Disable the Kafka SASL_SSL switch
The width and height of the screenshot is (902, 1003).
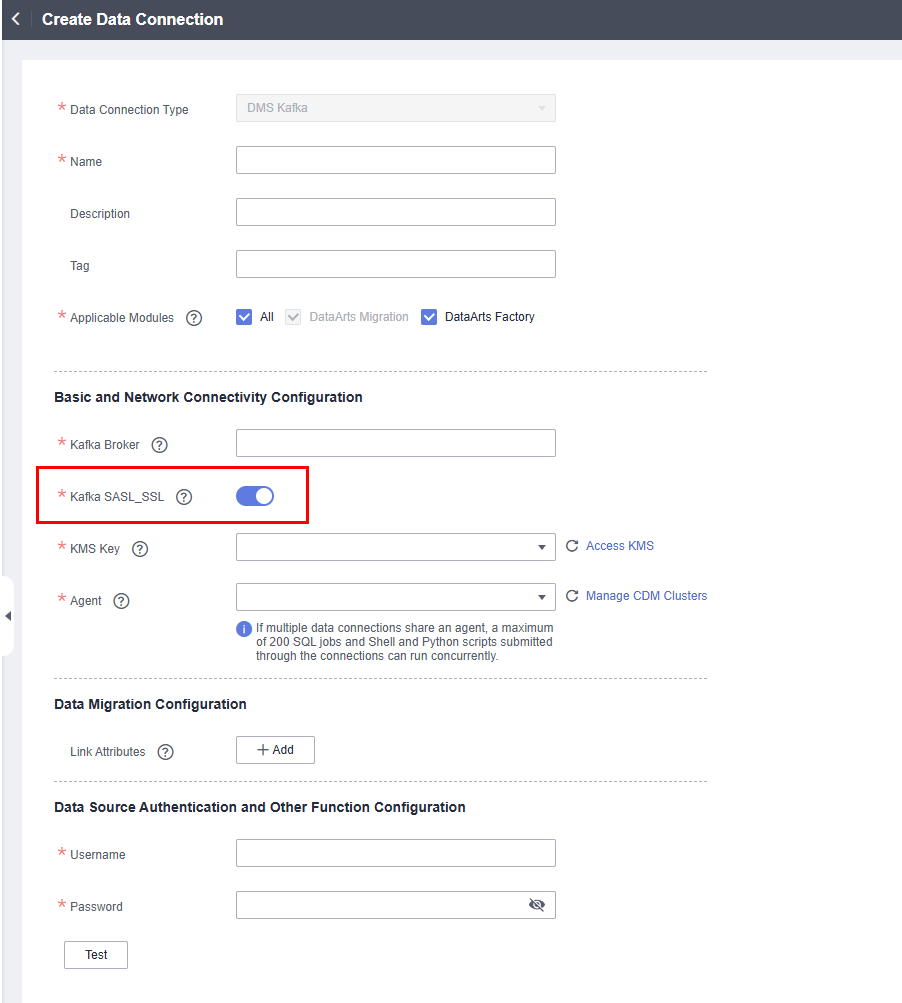tap(255, 496)
